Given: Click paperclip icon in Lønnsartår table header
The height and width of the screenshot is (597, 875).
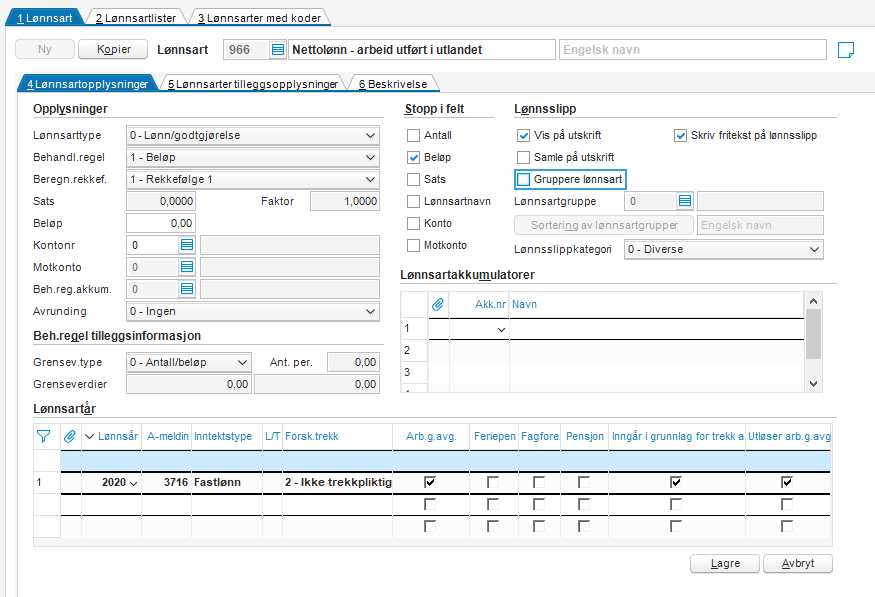Looking at the screenshot, I should point(70,436).
